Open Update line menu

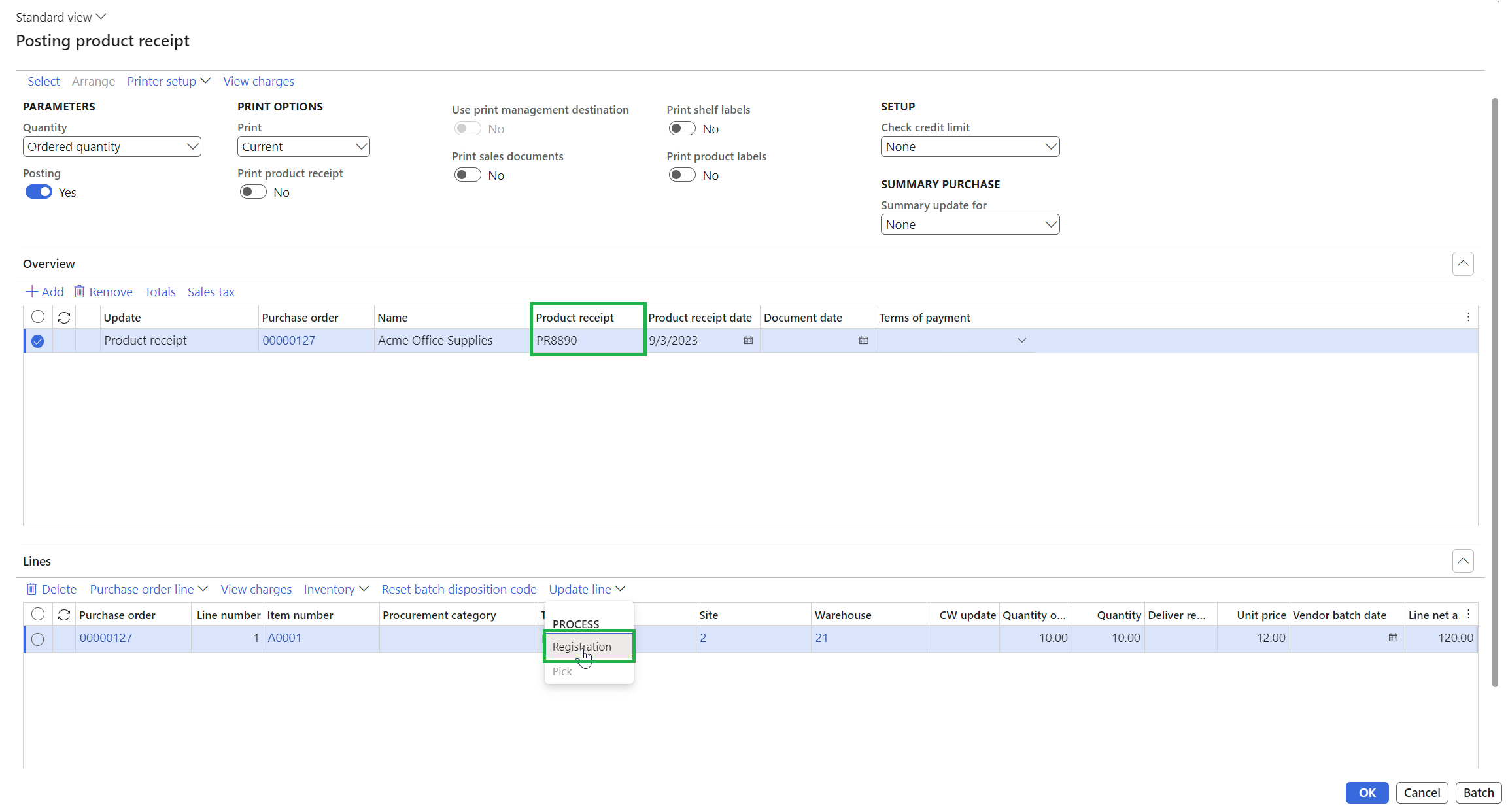[x=587, y=589]
